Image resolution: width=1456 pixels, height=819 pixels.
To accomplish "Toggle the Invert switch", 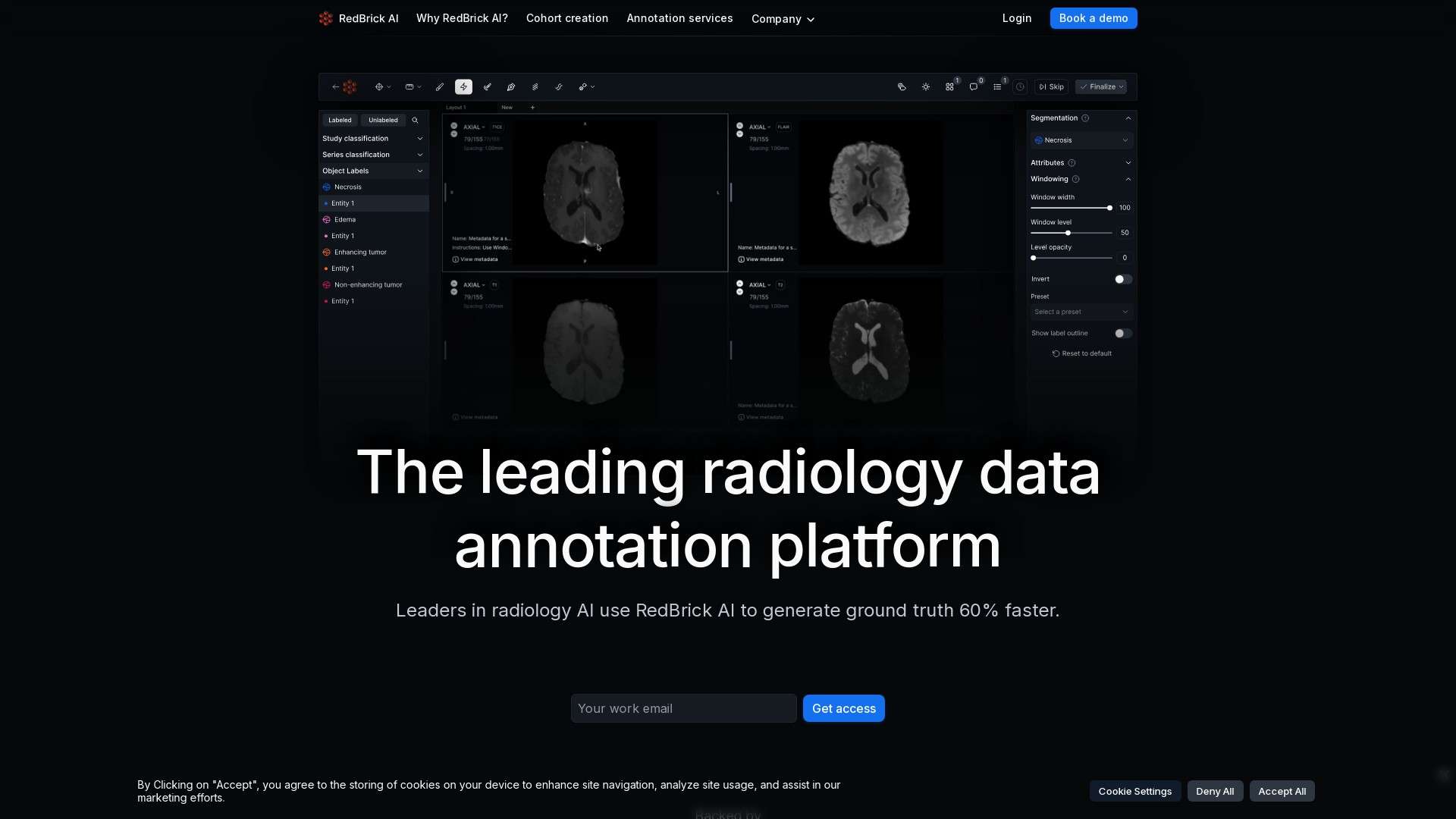I will pos(1123,279).
